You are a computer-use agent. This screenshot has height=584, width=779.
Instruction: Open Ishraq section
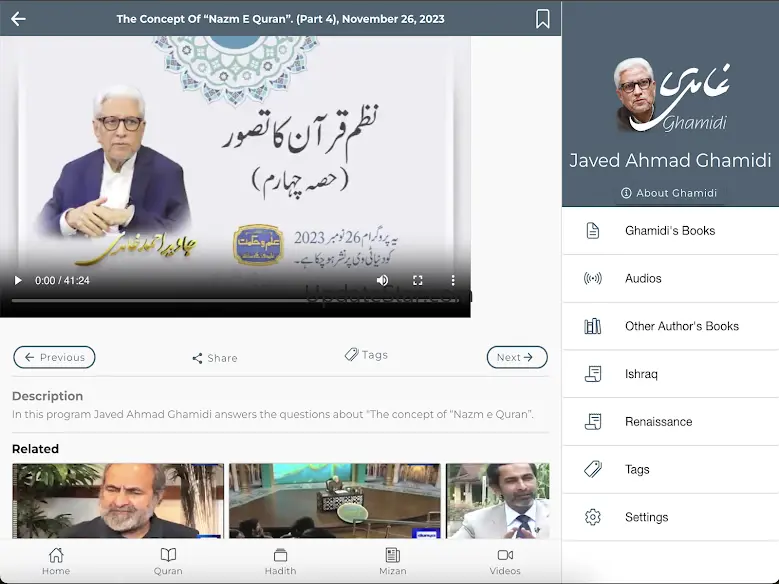(x=670, y=374)
